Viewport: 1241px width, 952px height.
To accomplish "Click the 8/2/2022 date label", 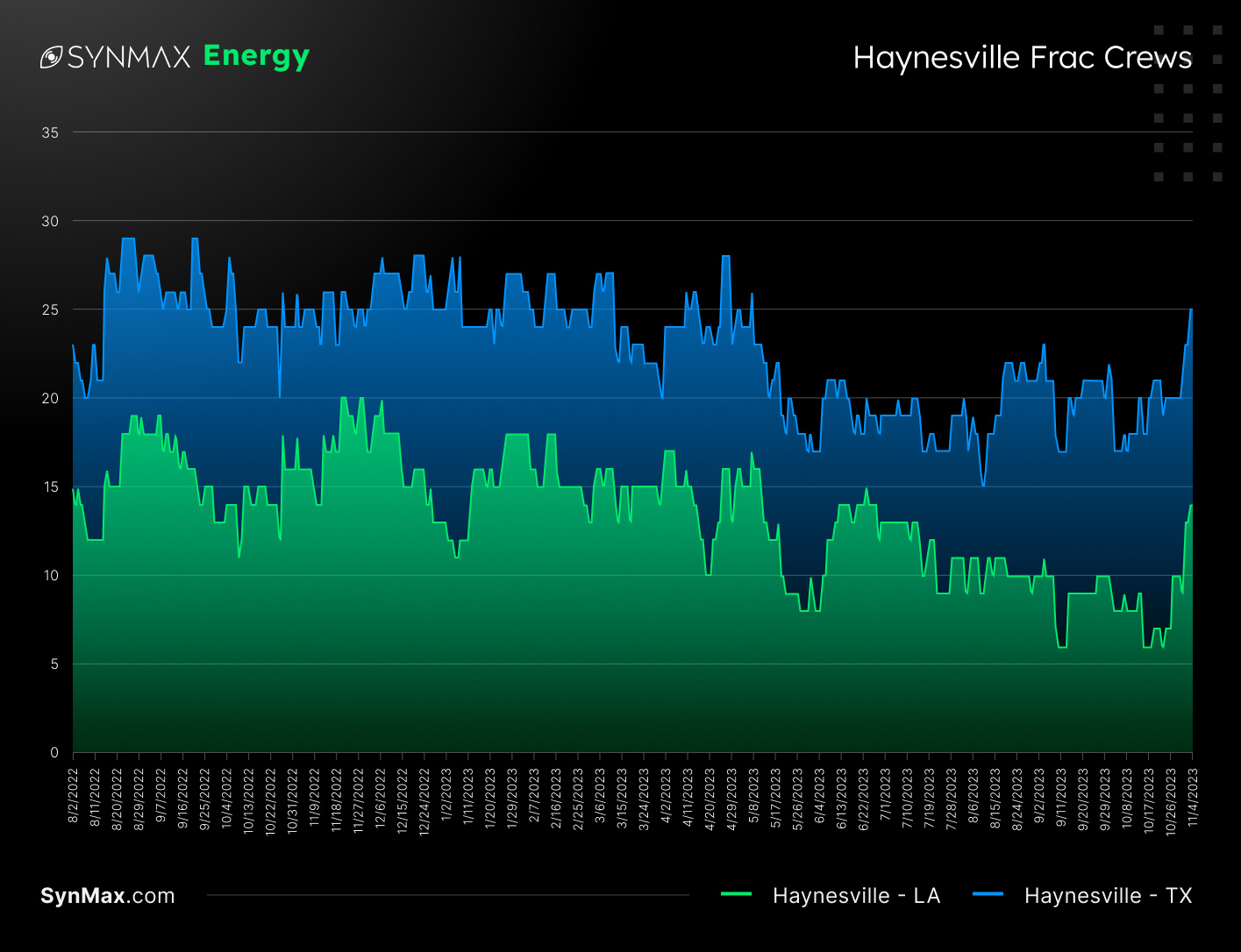I will tap(74, 796).
